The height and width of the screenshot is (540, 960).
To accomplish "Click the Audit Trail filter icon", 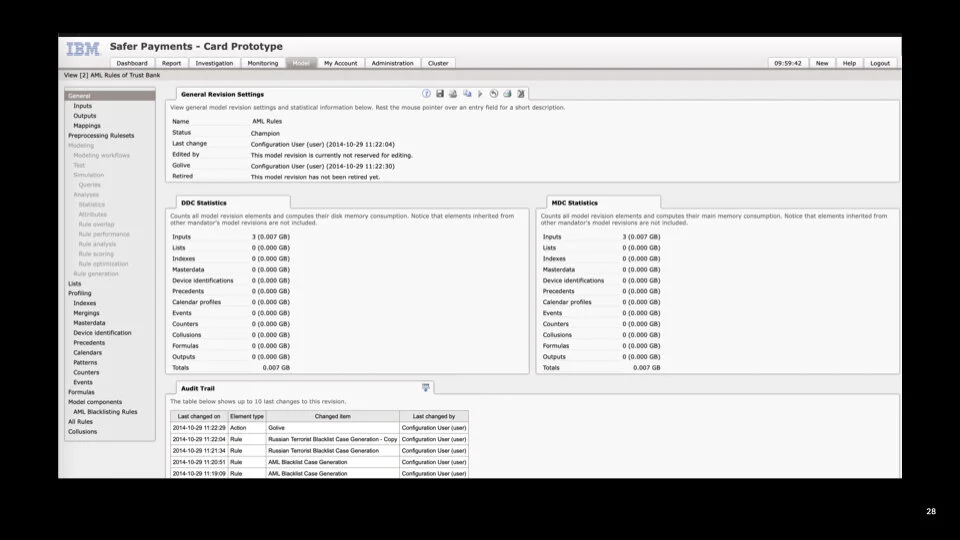I will point(426,388).
